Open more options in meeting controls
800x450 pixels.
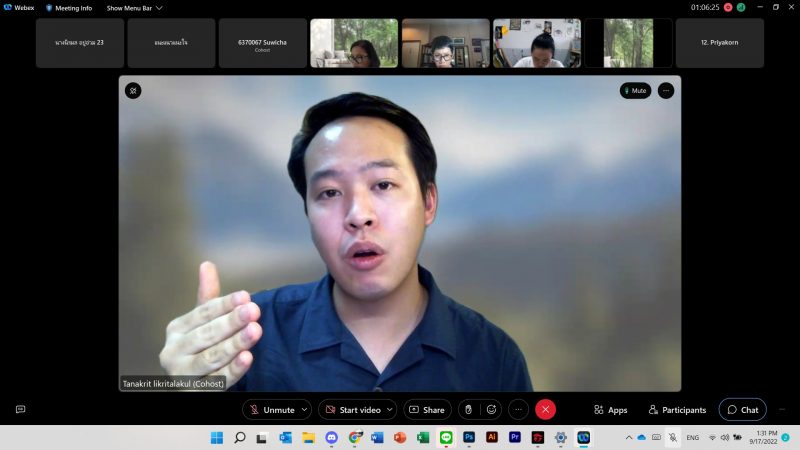tap(518, 409)
